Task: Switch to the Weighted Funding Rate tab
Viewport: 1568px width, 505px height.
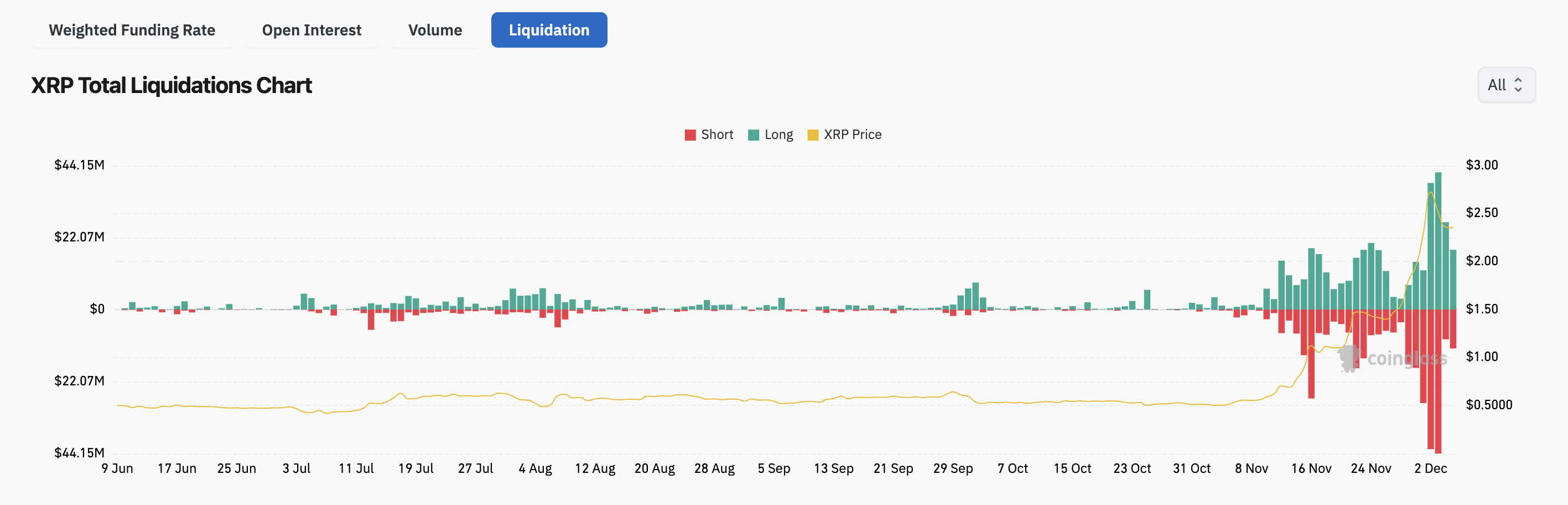Action: pos(132,30)
